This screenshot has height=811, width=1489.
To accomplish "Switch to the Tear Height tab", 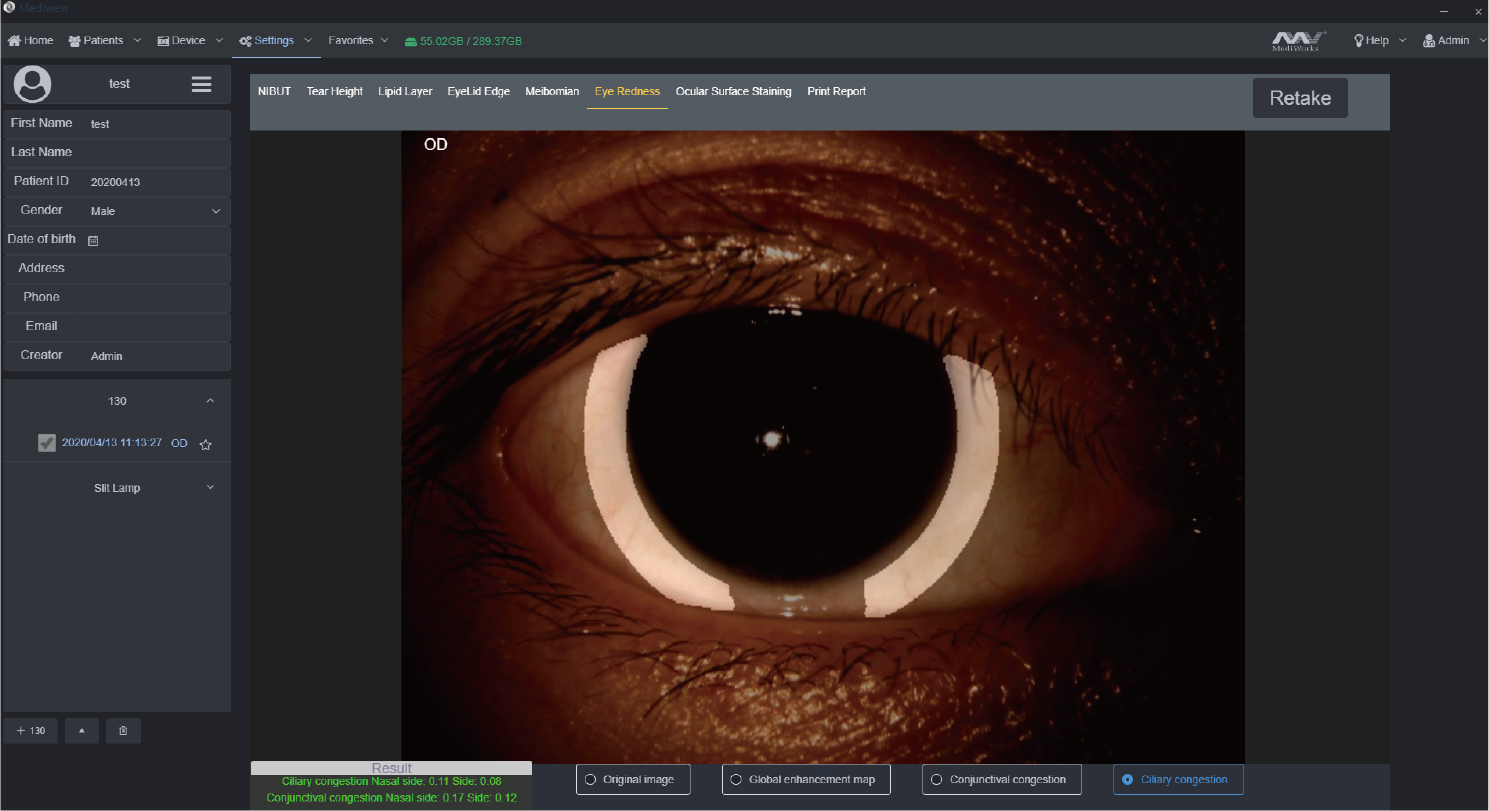I will (334, 91).
